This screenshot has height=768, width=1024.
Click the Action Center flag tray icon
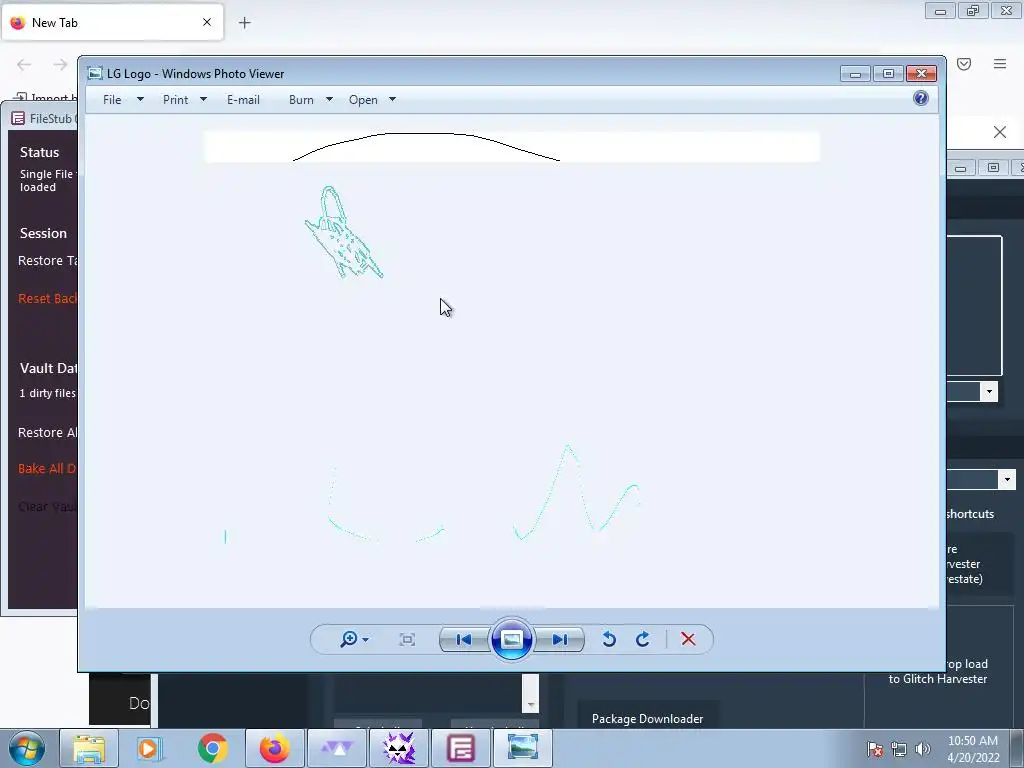coord(875,748)
